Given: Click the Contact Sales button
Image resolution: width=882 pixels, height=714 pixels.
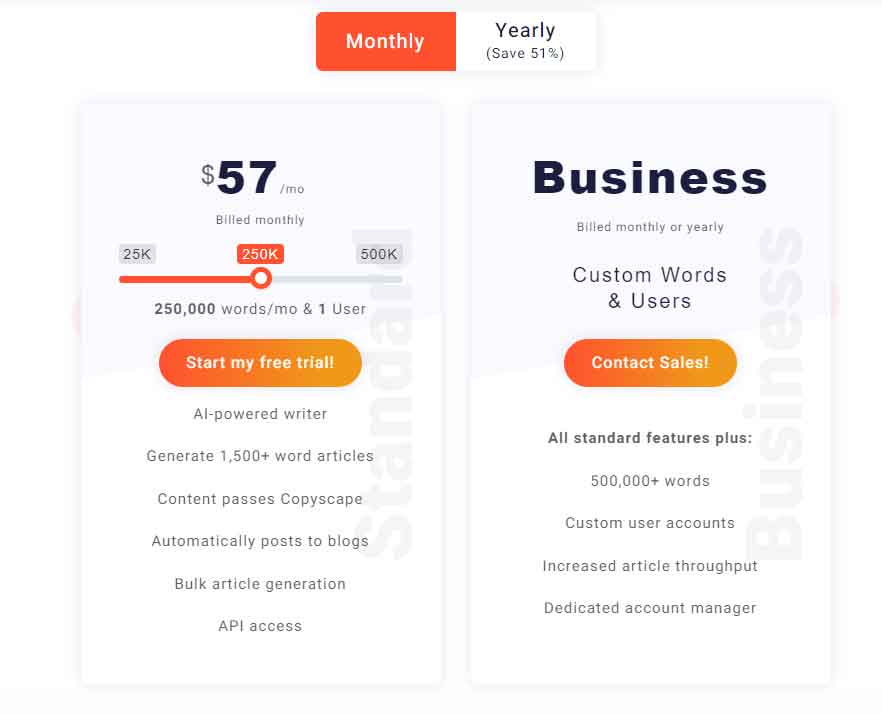Looking at the screenshot, I should coord(650,364).
